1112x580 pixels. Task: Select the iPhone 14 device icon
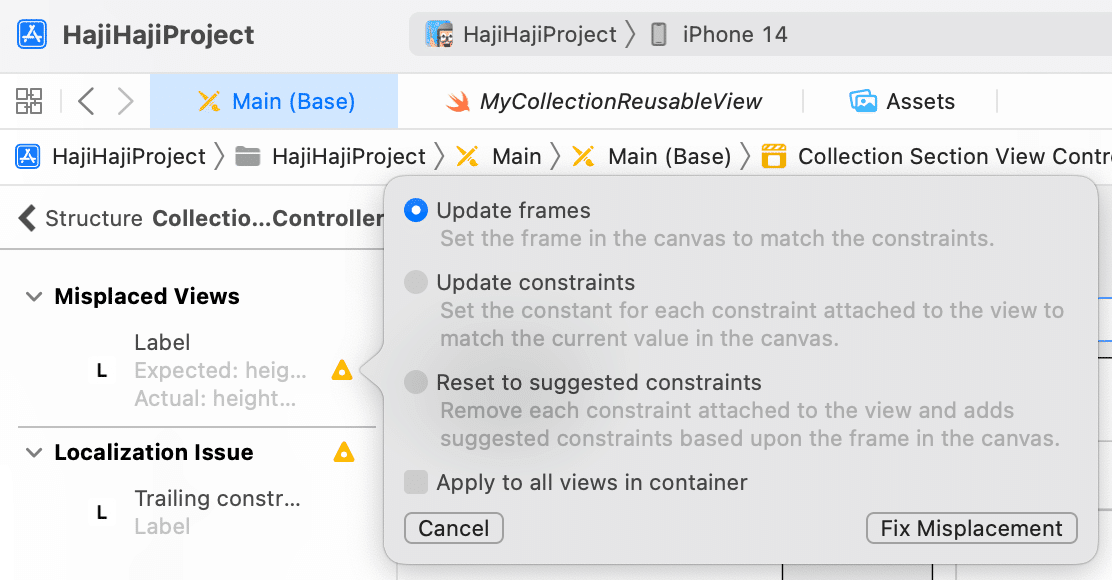(x=659, y=34)
